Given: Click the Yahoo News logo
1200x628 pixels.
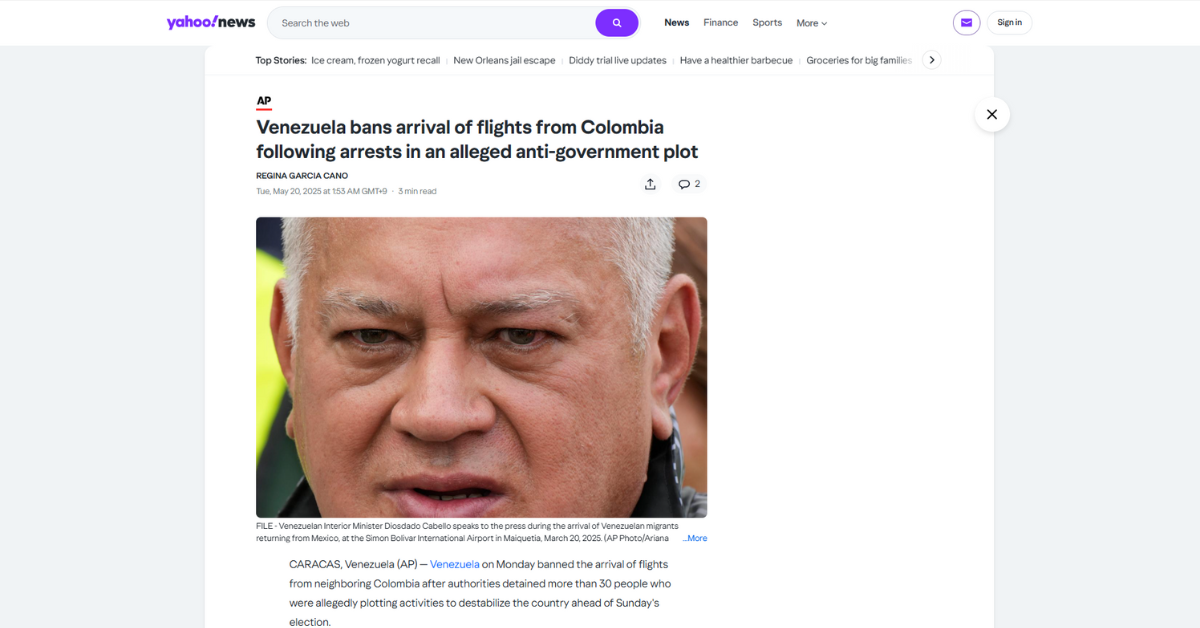Looking at the screenshot, I should [211, 22].
